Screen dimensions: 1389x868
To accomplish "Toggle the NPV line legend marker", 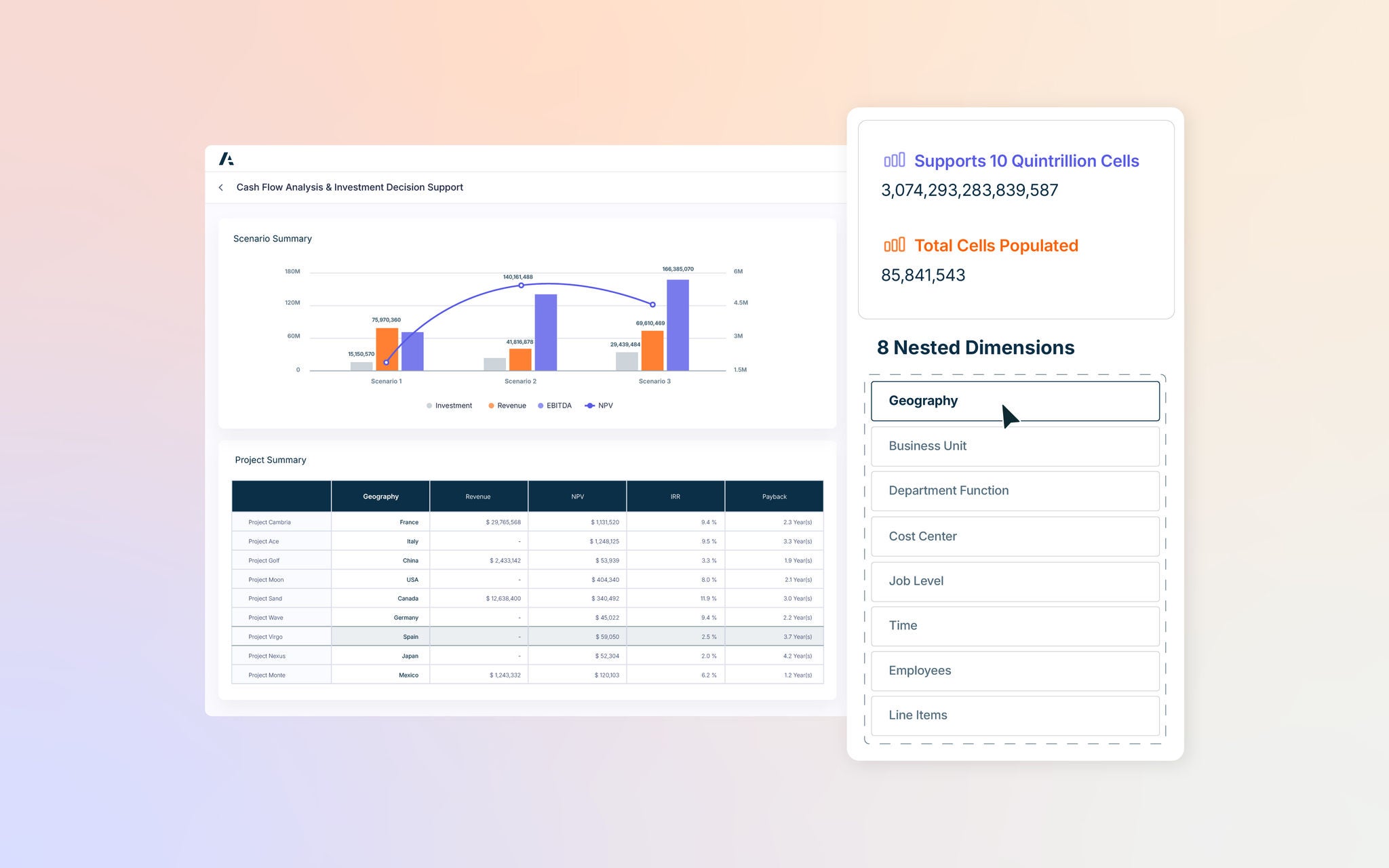I will click(x=589, y=406).
